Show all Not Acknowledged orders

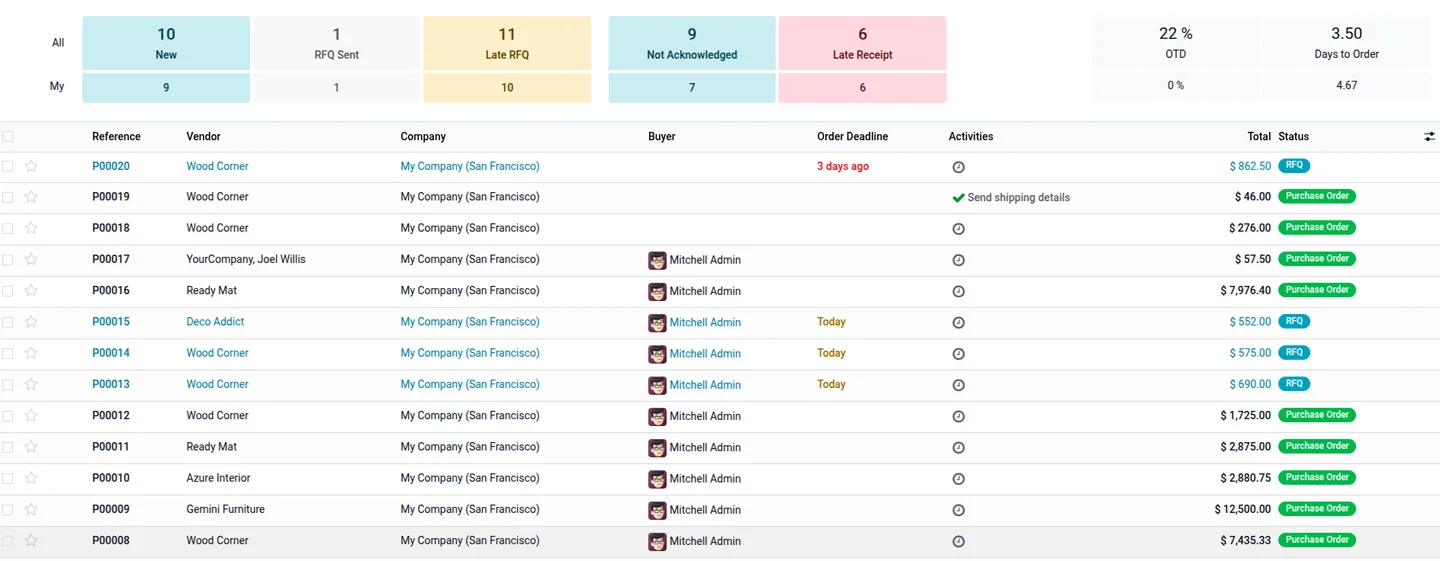tap(692, 43)
